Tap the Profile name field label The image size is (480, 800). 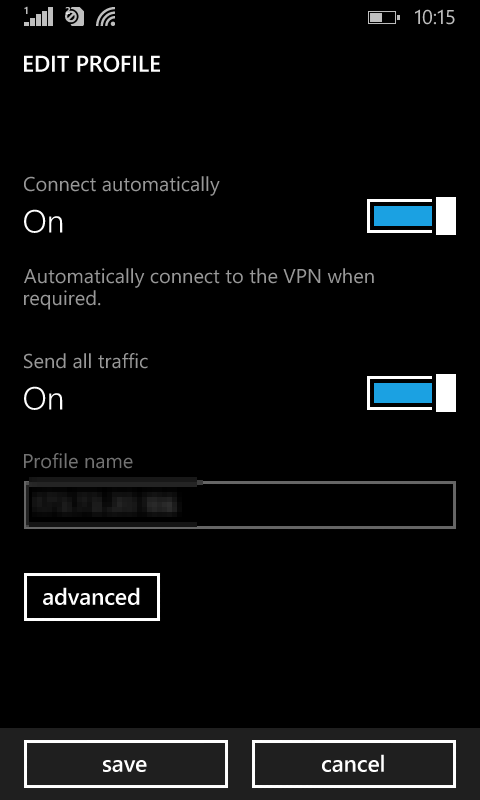(78, 461)
